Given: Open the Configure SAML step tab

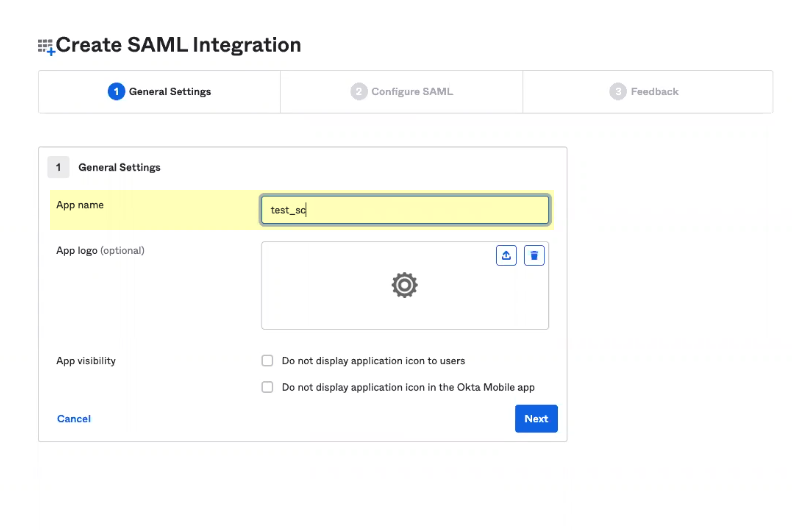Looking at the screenshot, I should point(402,92).
